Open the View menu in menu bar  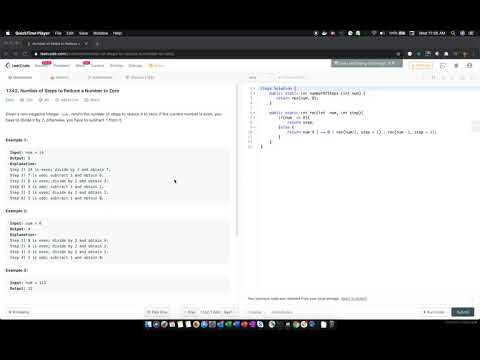tap(83, 33)
